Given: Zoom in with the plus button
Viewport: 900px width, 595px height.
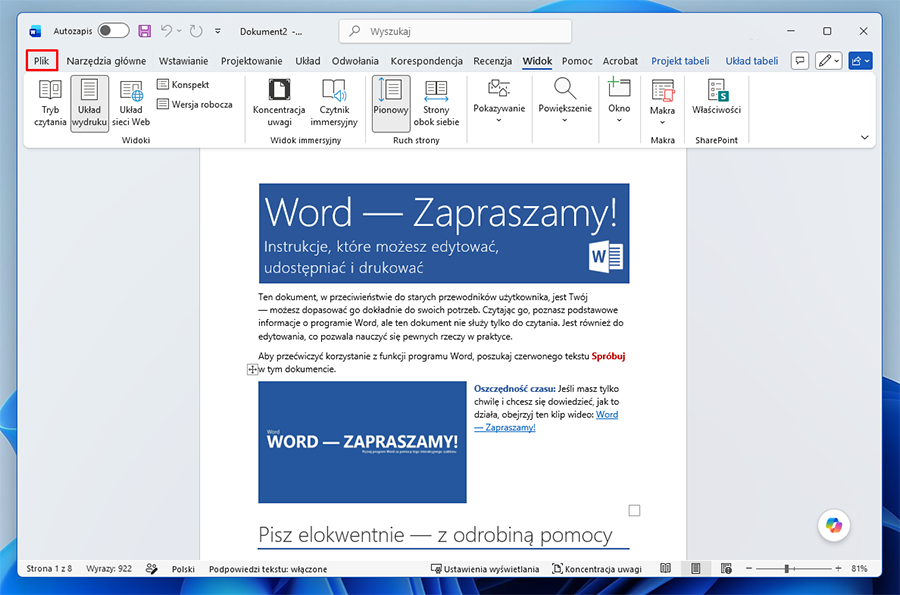Looking at the screenshot, I should [x=838, y=569].
